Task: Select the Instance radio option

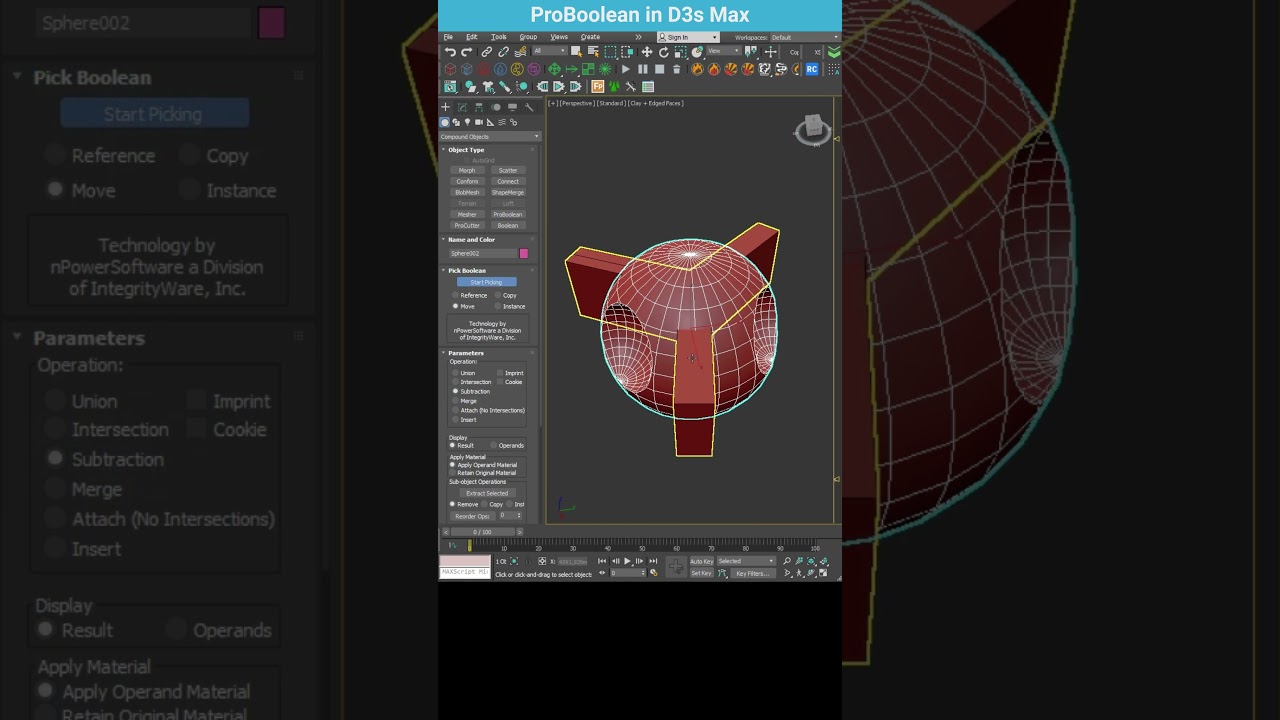Action: pos(509,306)
